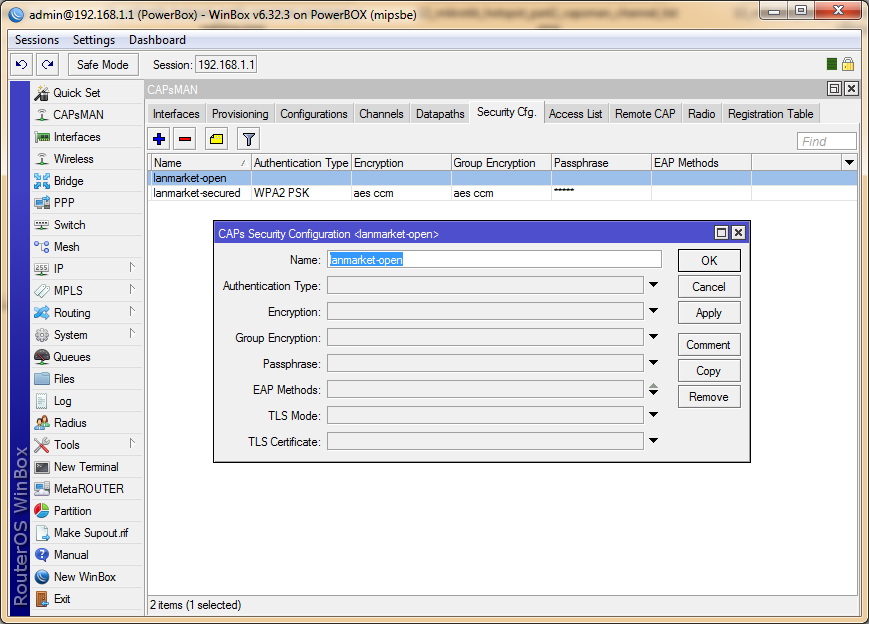The width and height of the screenshot is (869, 624).
Task: Click the undo arrow icon
Action: pos(21,64)
